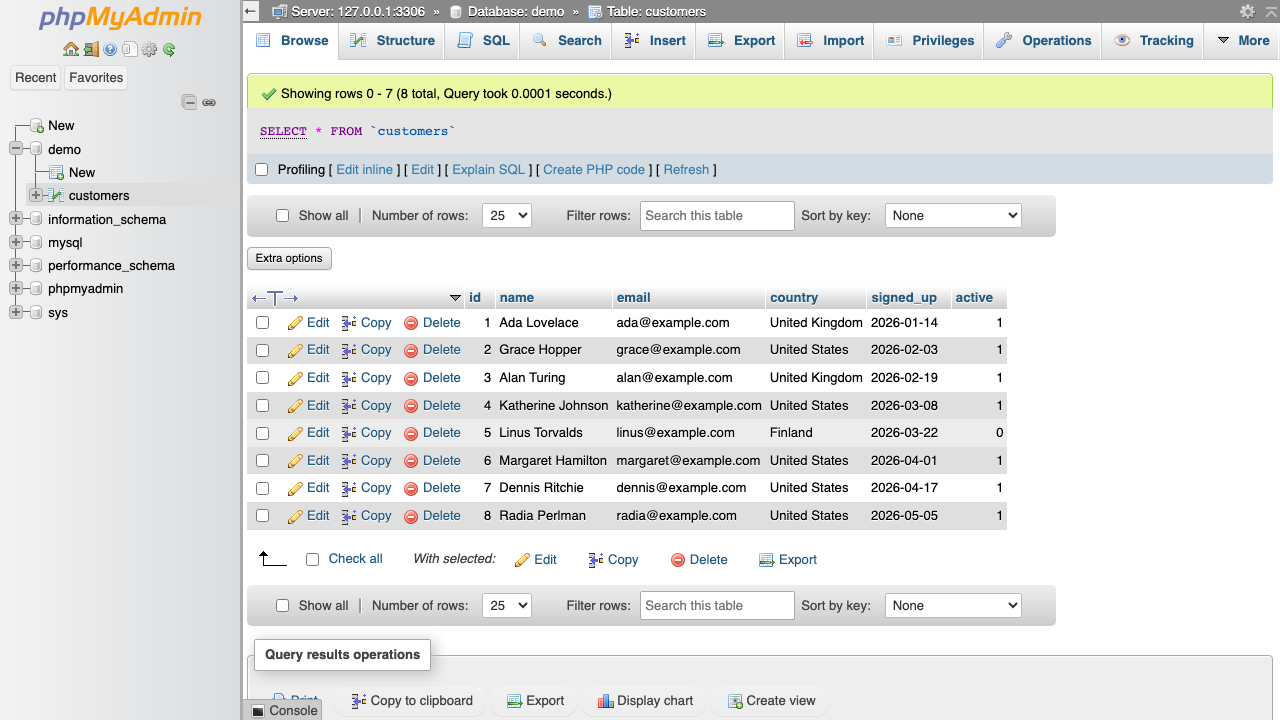Expand the performance_schema database node
The width and height of the screenshot is (1280, 720).
[x=16, y=266]
